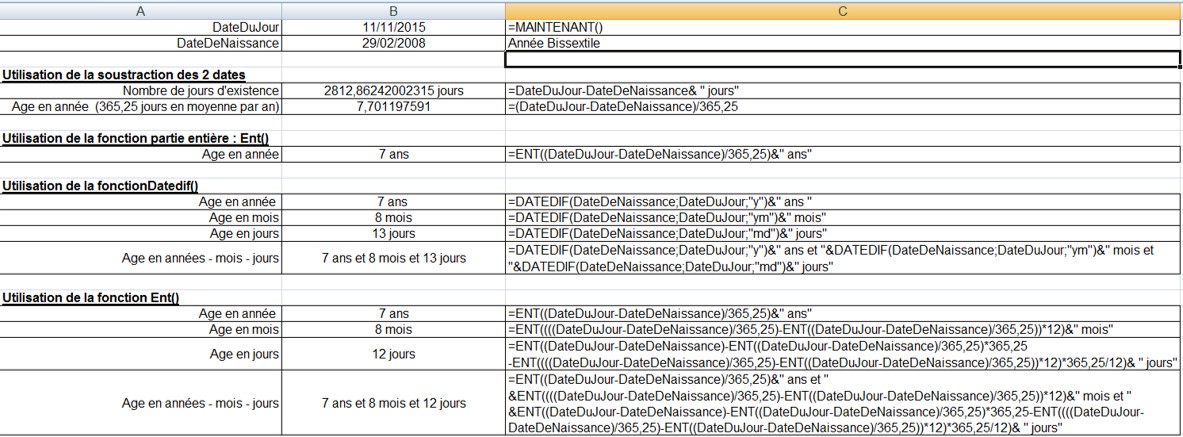Click Age en année label in last Ent() section
This screenshot has width=1183, height=437.
pyautogui.click(x=140, y=313)
